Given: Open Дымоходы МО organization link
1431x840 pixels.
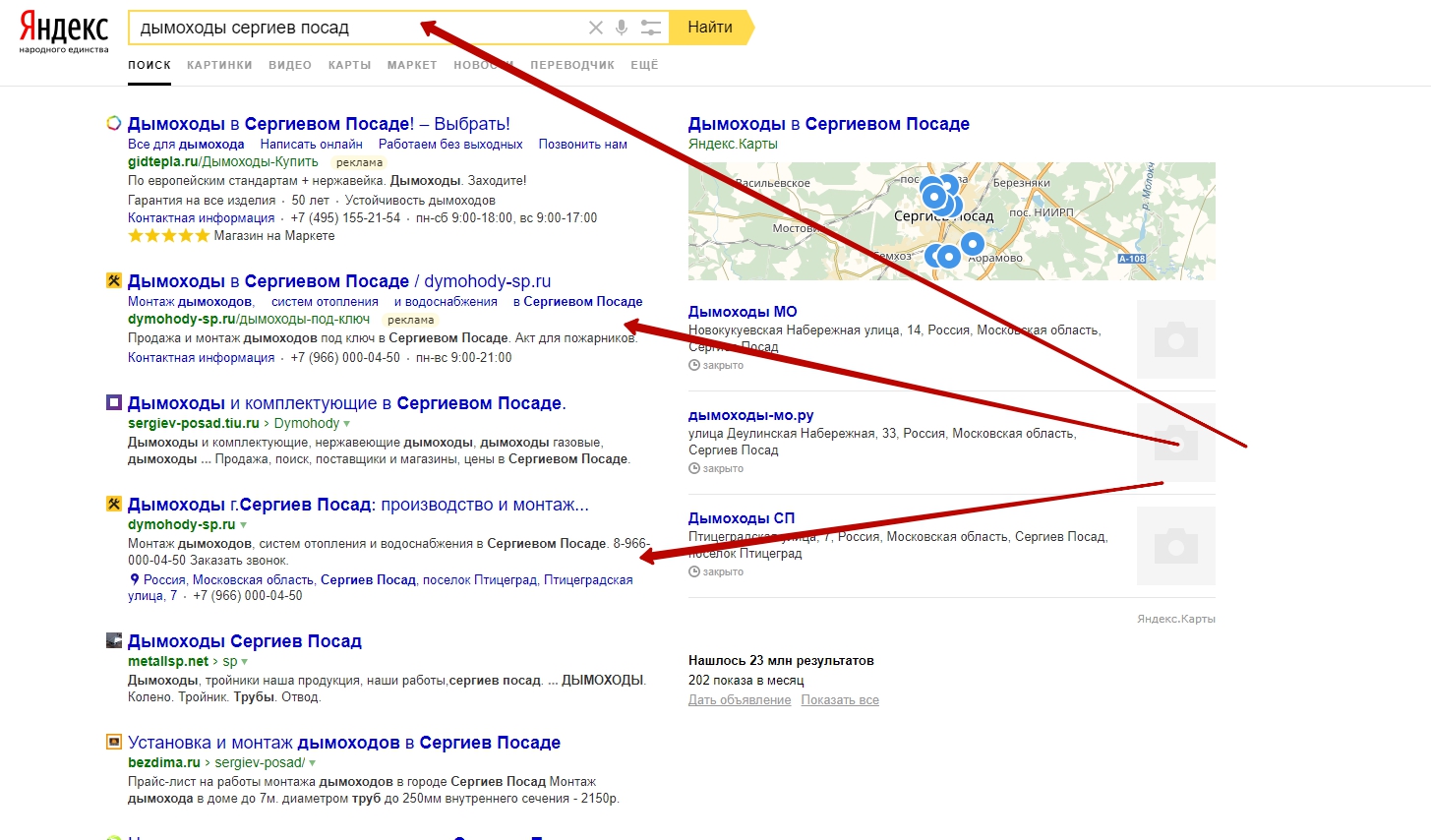Looking at the screenshot, I should tap(743, 312).
